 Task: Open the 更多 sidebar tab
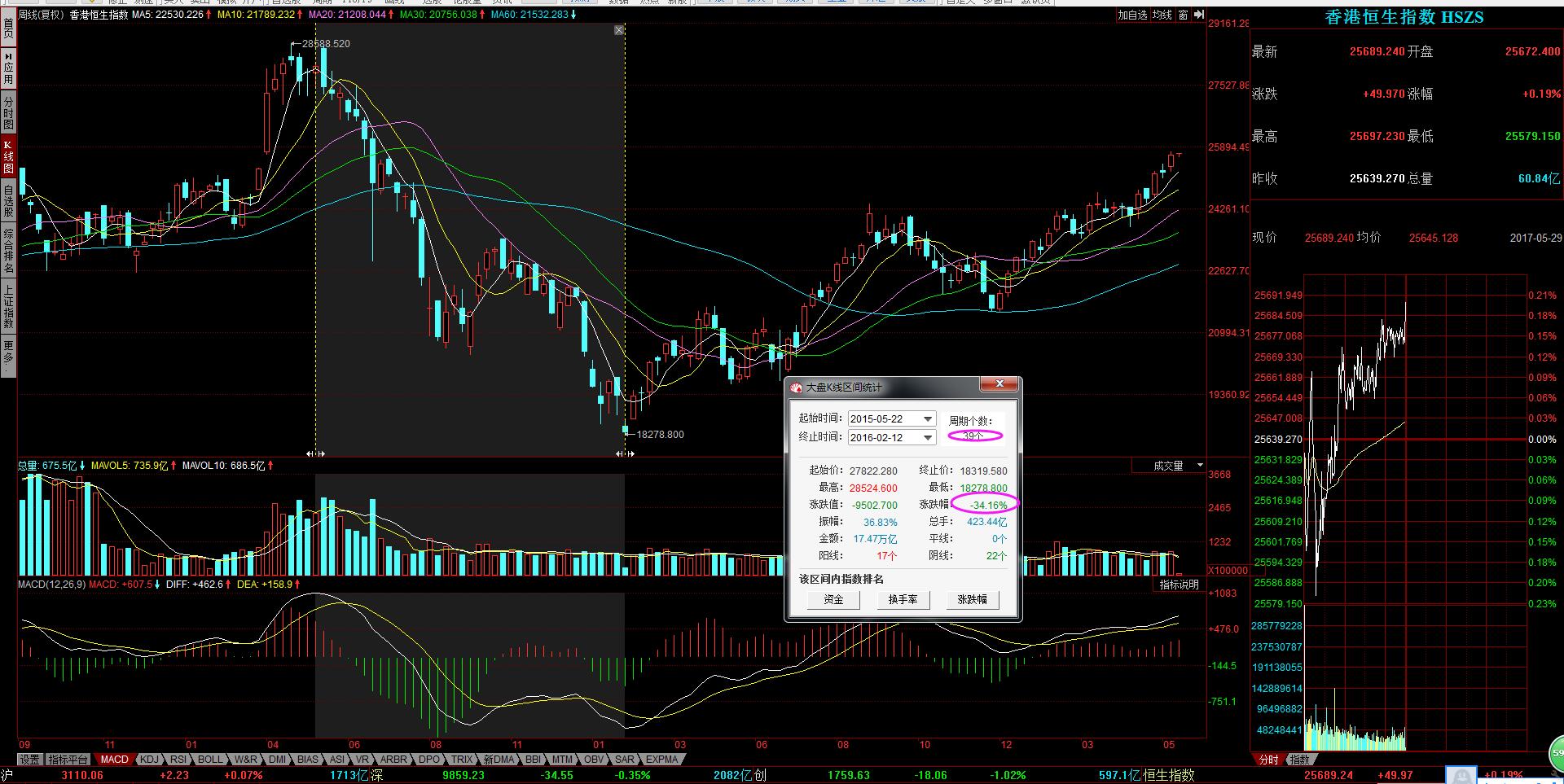click(x=8, y=357)
